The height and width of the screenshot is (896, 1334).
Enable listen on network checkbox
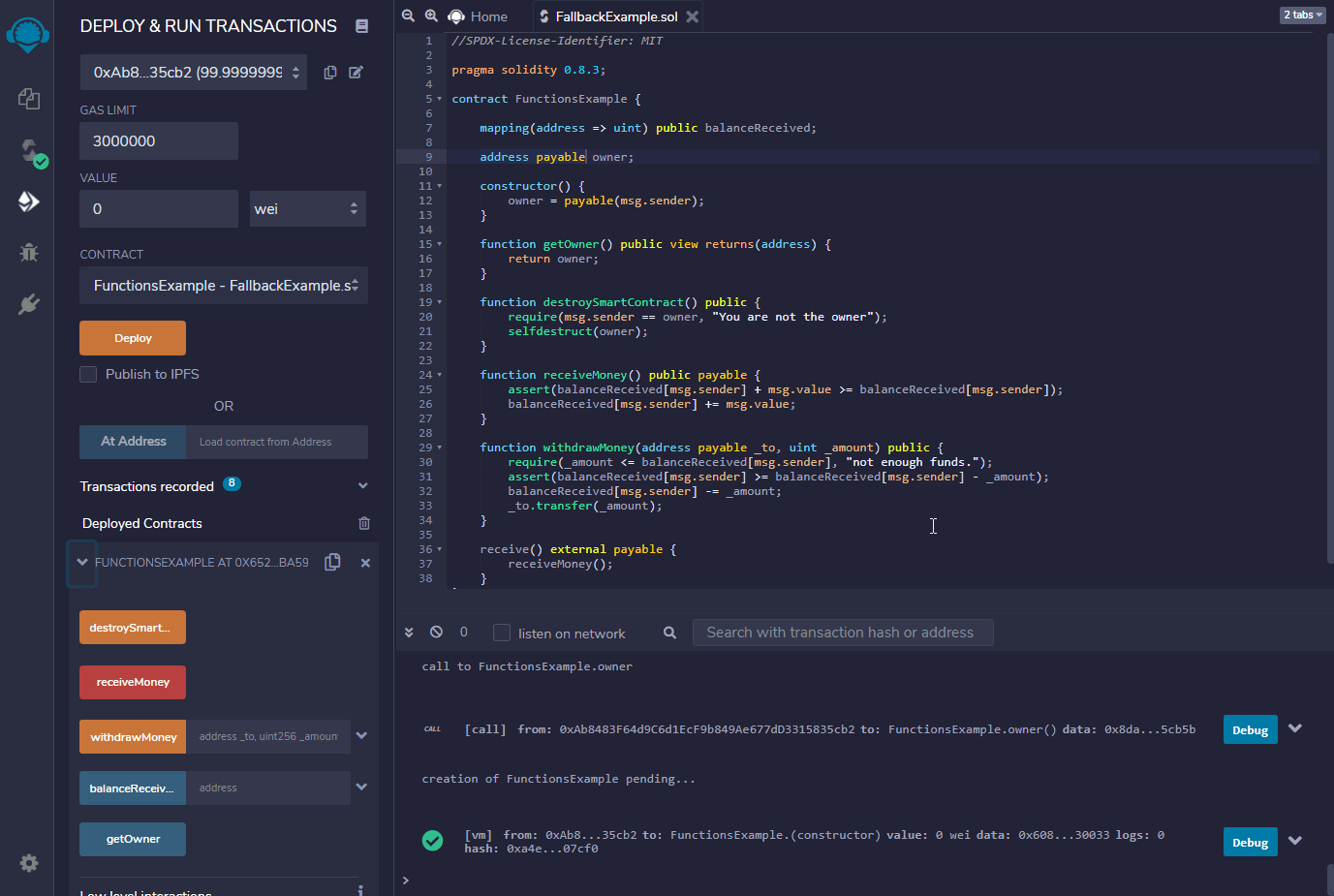point(502,633)
